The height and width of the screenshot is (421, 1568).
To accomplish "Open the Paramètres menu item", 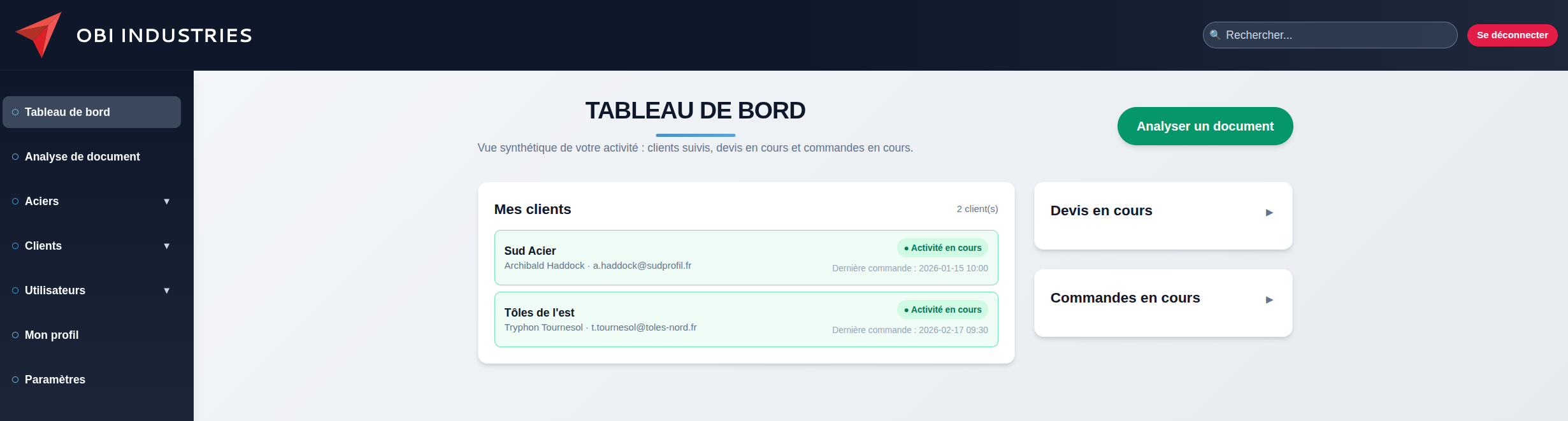I will (x=55, y=380).
